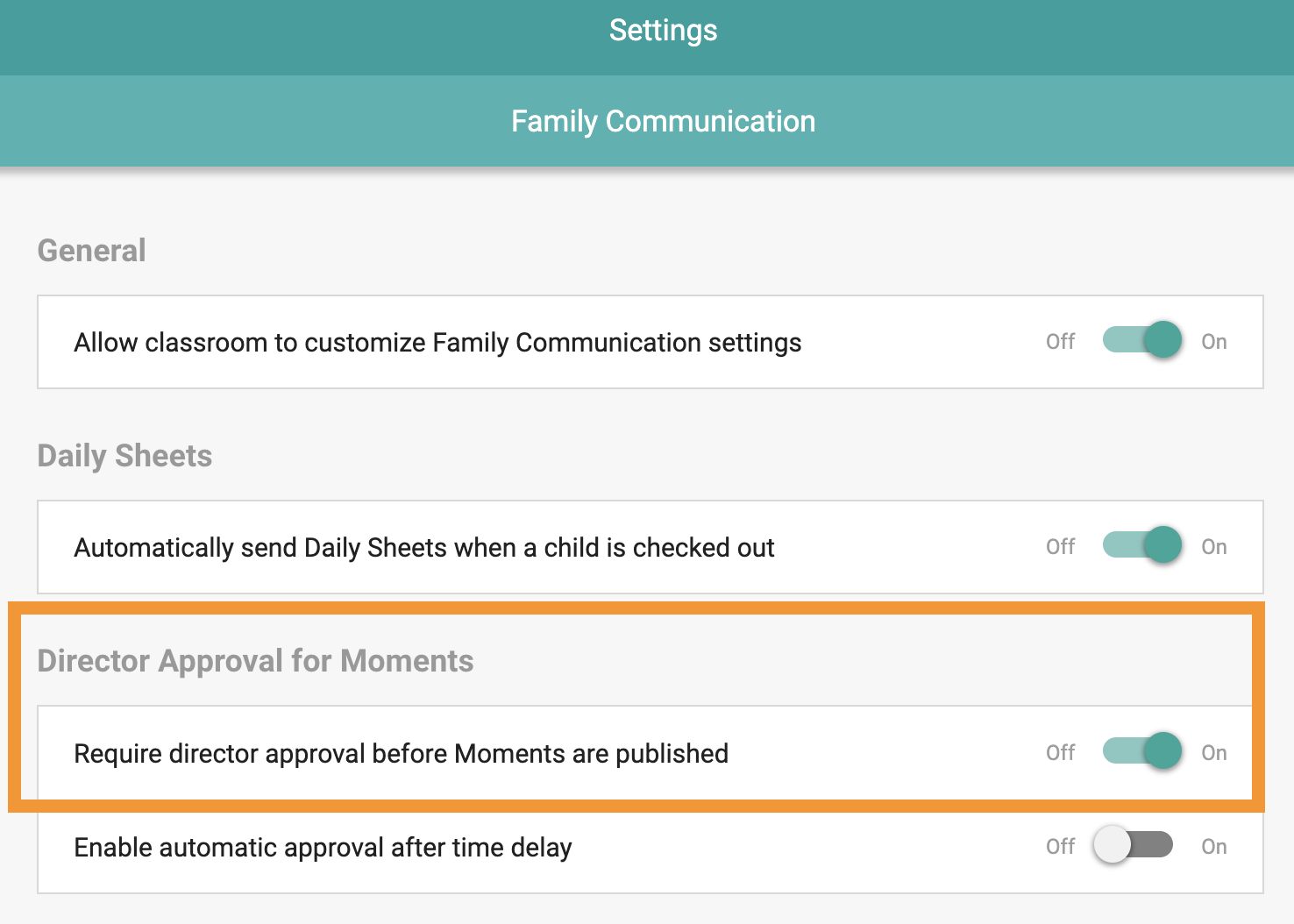Click 'Automatically send Daily Sheets' setting label

point(424,547)
